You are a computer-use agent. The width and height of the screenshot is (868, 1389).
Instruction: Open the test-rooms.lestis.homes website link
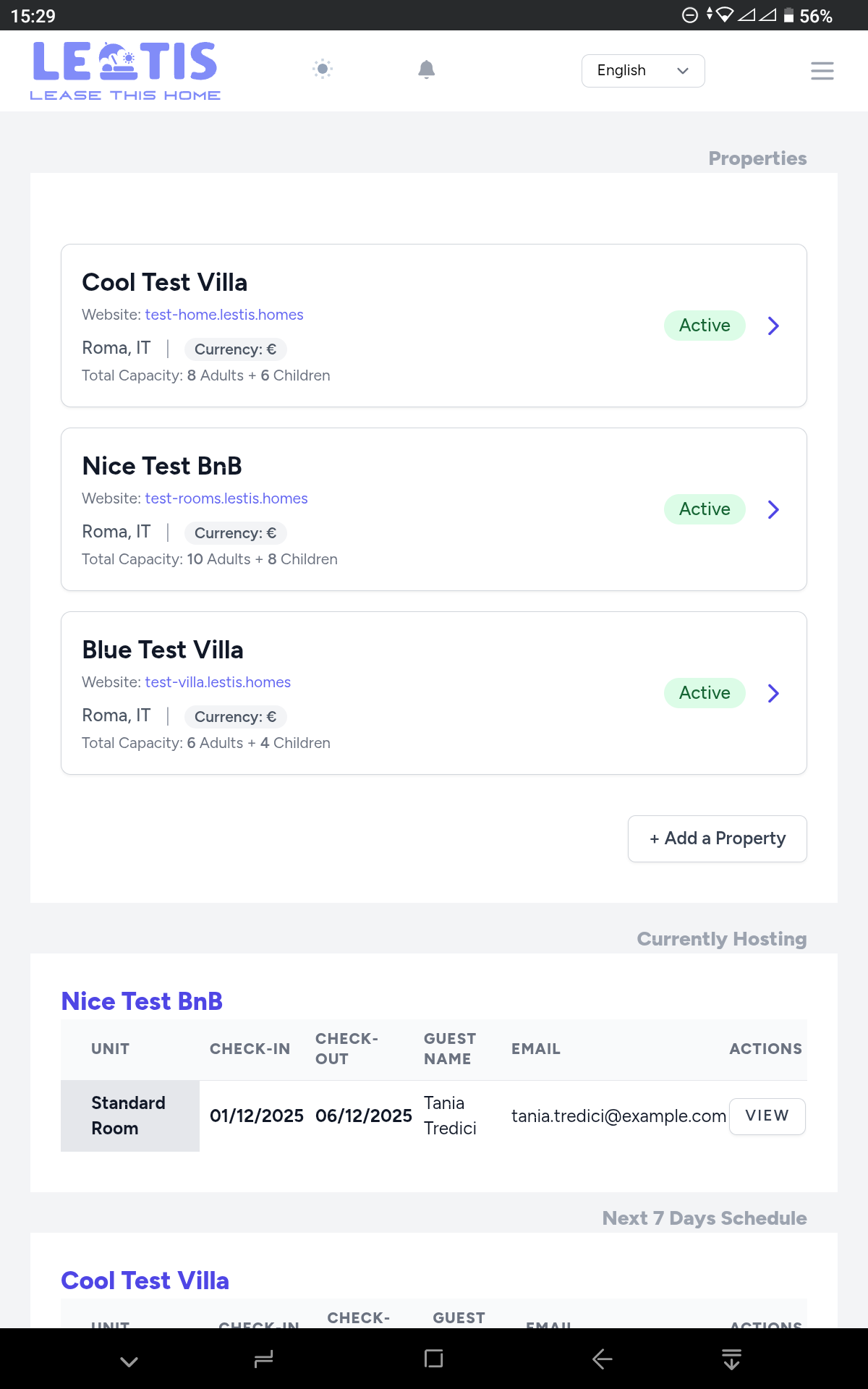226,498
